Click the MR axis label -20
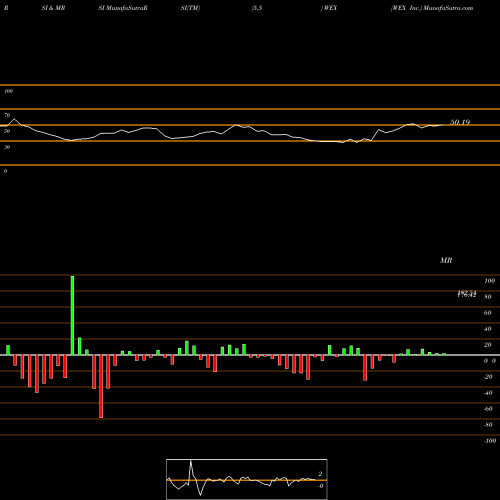The height and width of the screenshot is (500, 500). 488,377
